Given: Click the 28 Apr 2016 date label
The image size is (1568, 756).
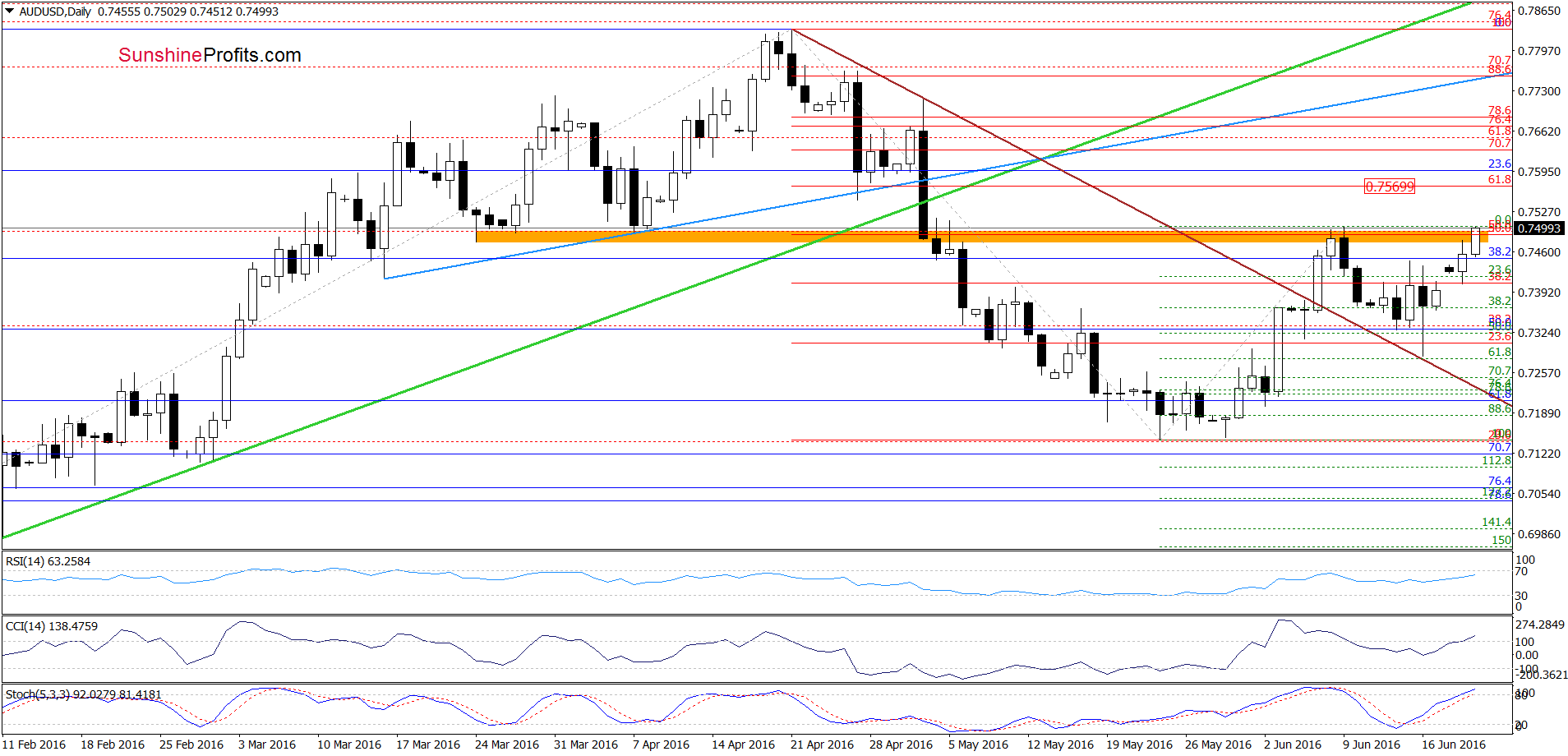Looking at the screenshot, I should click(902, 744).
